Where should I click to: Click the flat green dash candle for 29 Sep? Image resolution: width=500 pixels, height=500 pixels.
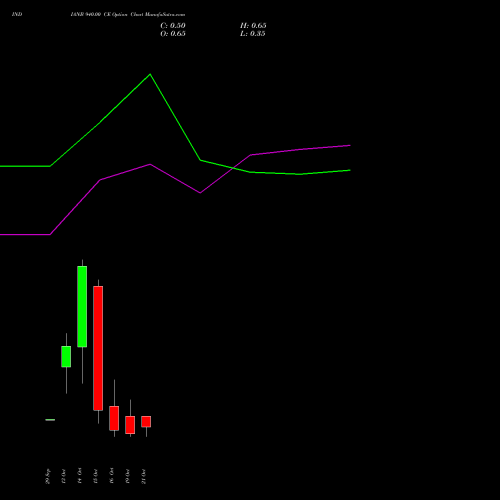tap(50, 420)
